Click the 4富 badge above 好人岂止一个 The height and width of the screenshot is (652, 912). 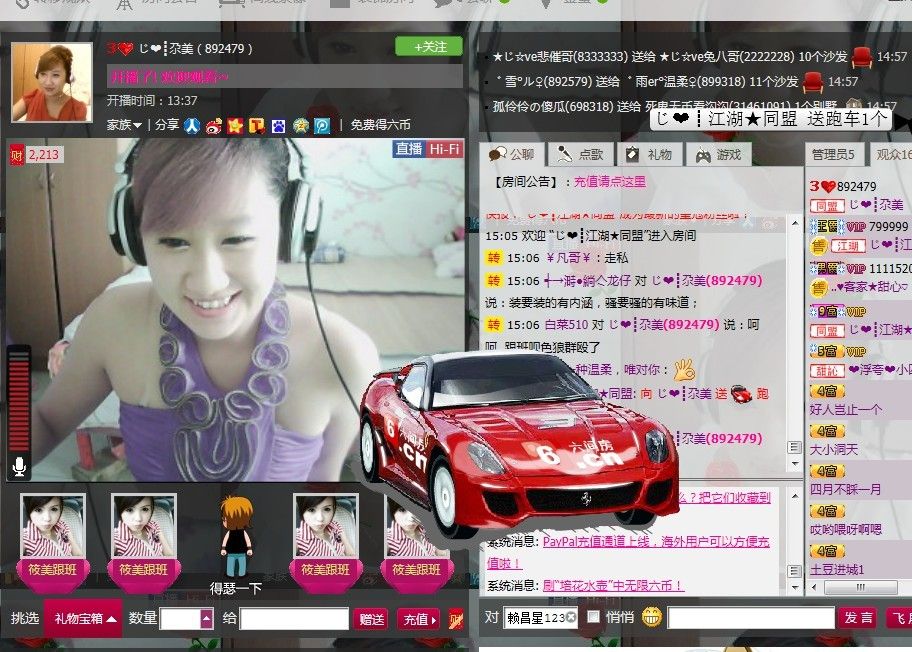tap(826, 391)
